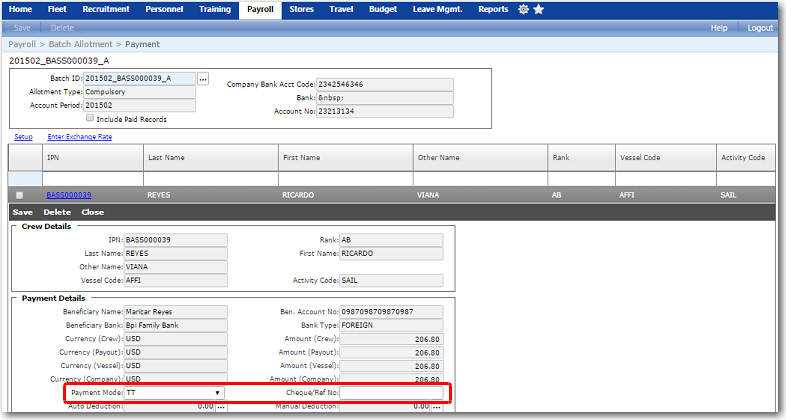Open the Manual Deduction ellipsis button

tap(436, 407)
